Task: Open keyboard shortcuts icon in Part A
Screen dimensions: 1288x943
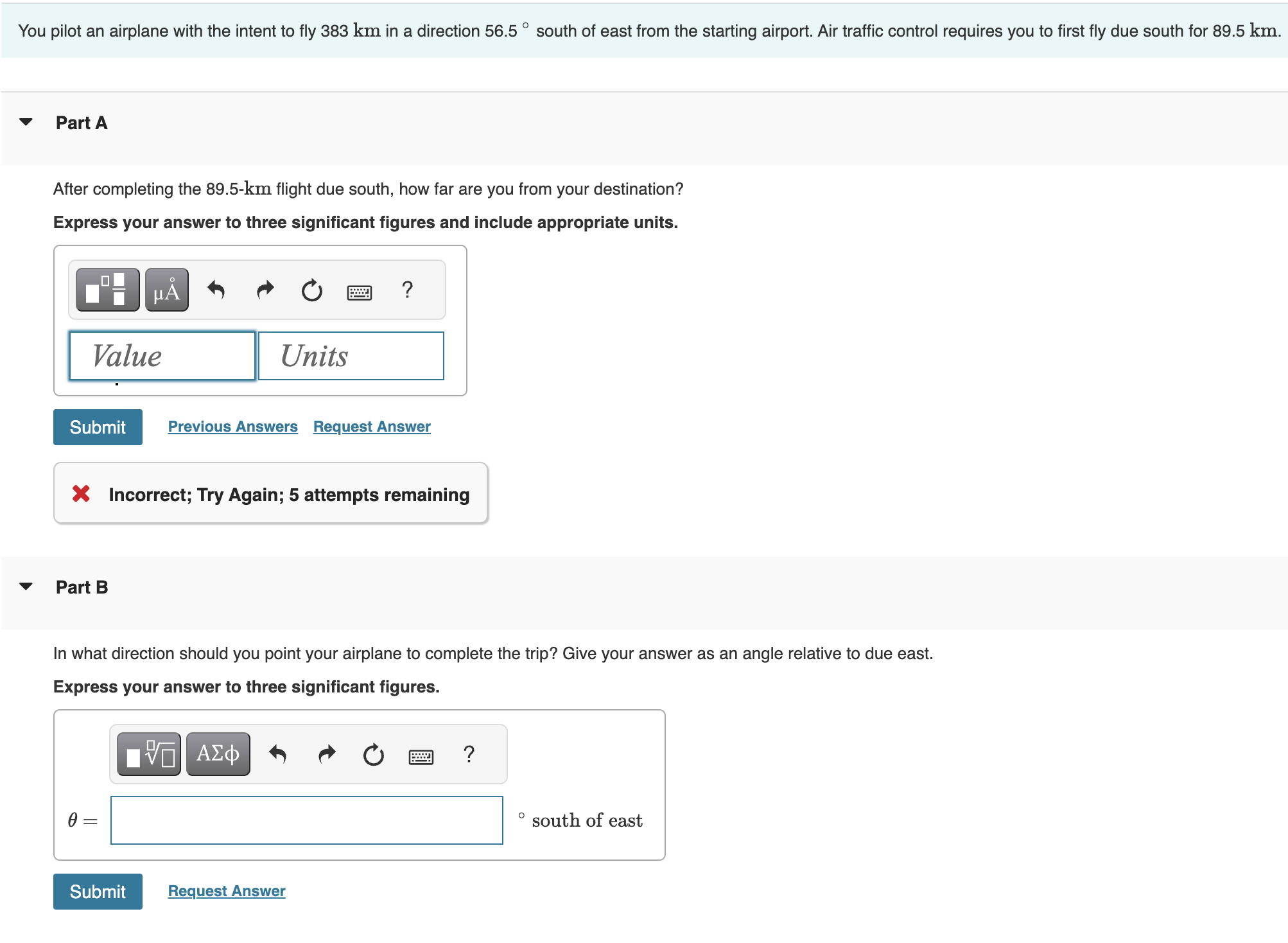Action: coord(359,292)
